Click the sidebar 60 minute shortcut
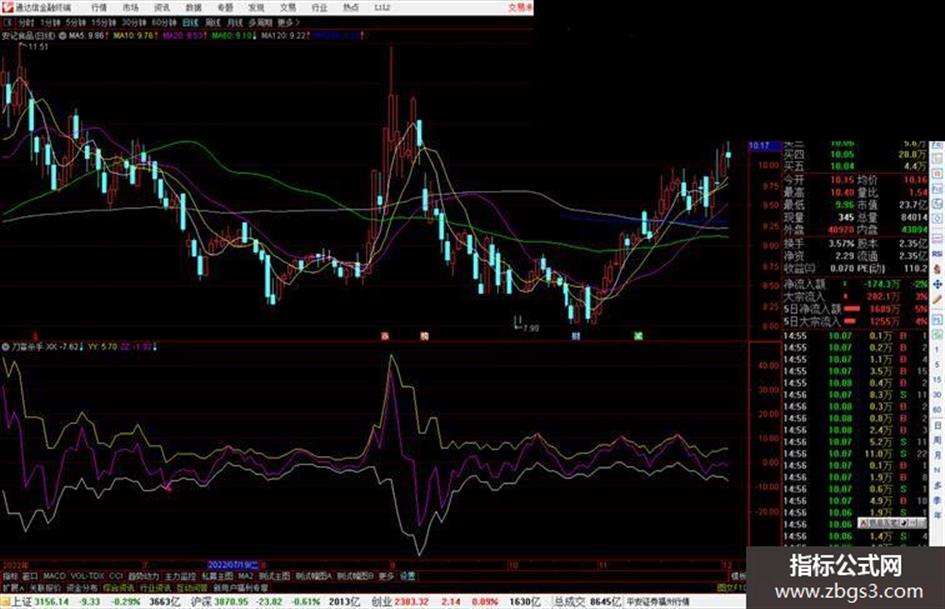Screen dimensions: 945x609 pyautogui.click(x=937, y=410)
